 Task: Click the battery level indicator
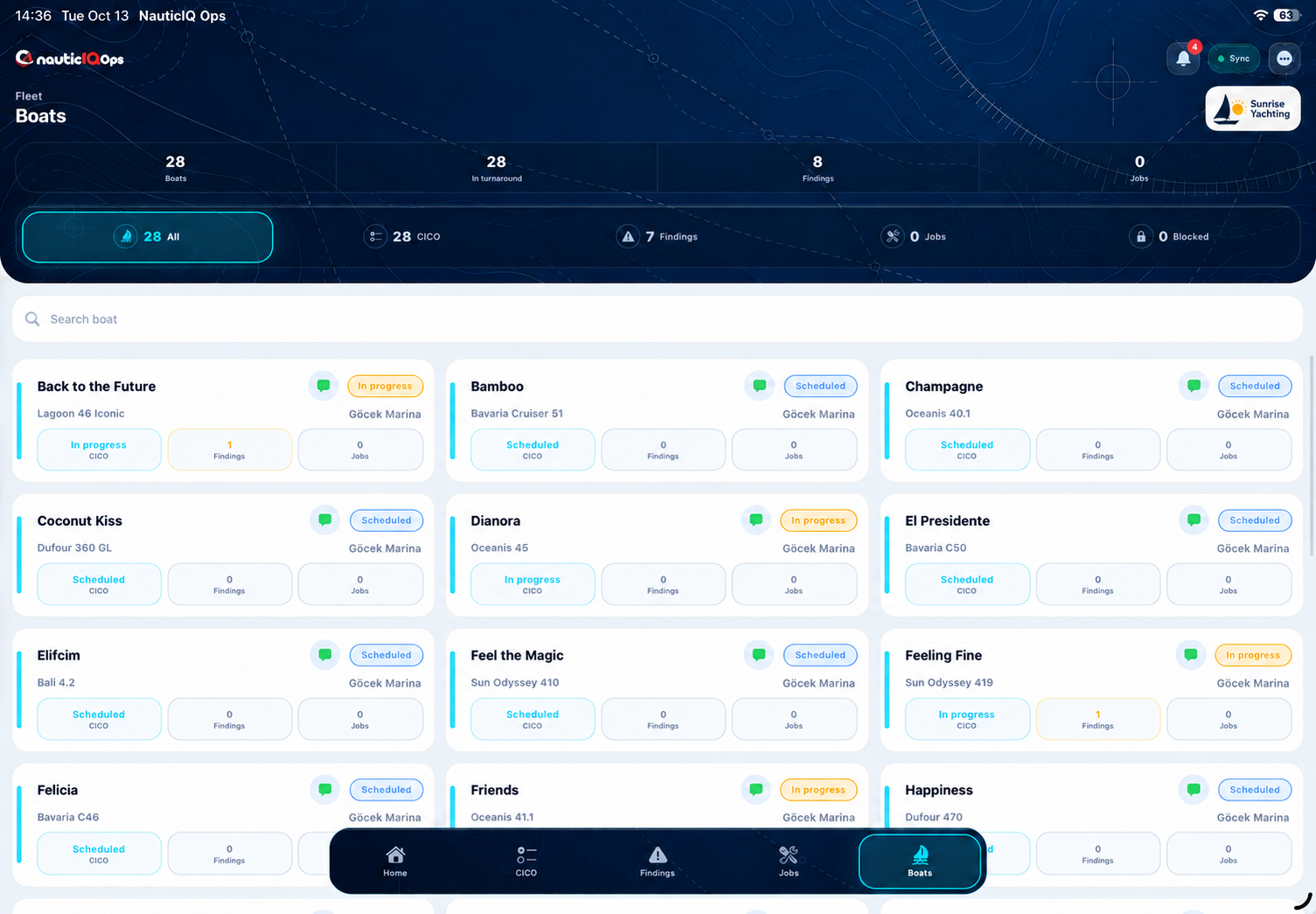(1287, 16)
